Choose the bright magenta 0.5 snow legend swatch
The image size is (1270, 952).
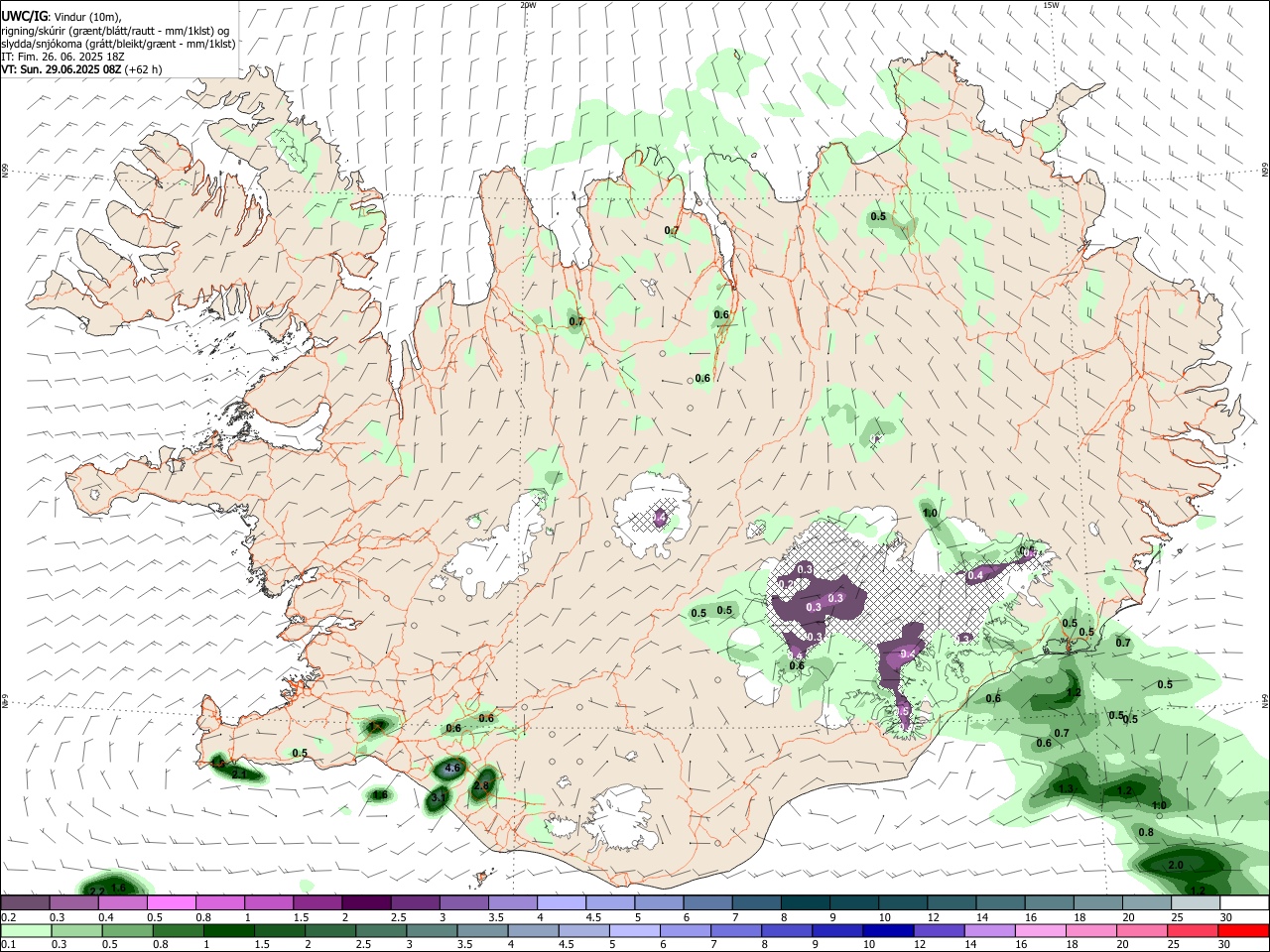coord(171,903)
